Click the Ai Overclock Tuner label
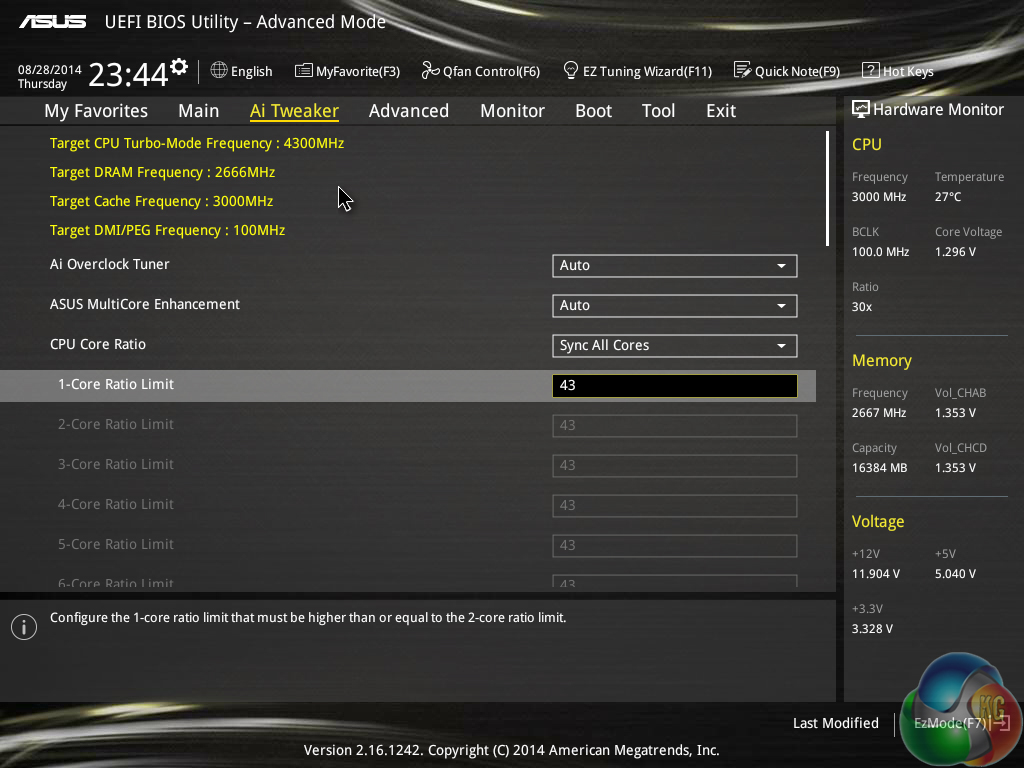This screenshot has width=1024, height=768. pyautogui.click(x=110, y=264)
